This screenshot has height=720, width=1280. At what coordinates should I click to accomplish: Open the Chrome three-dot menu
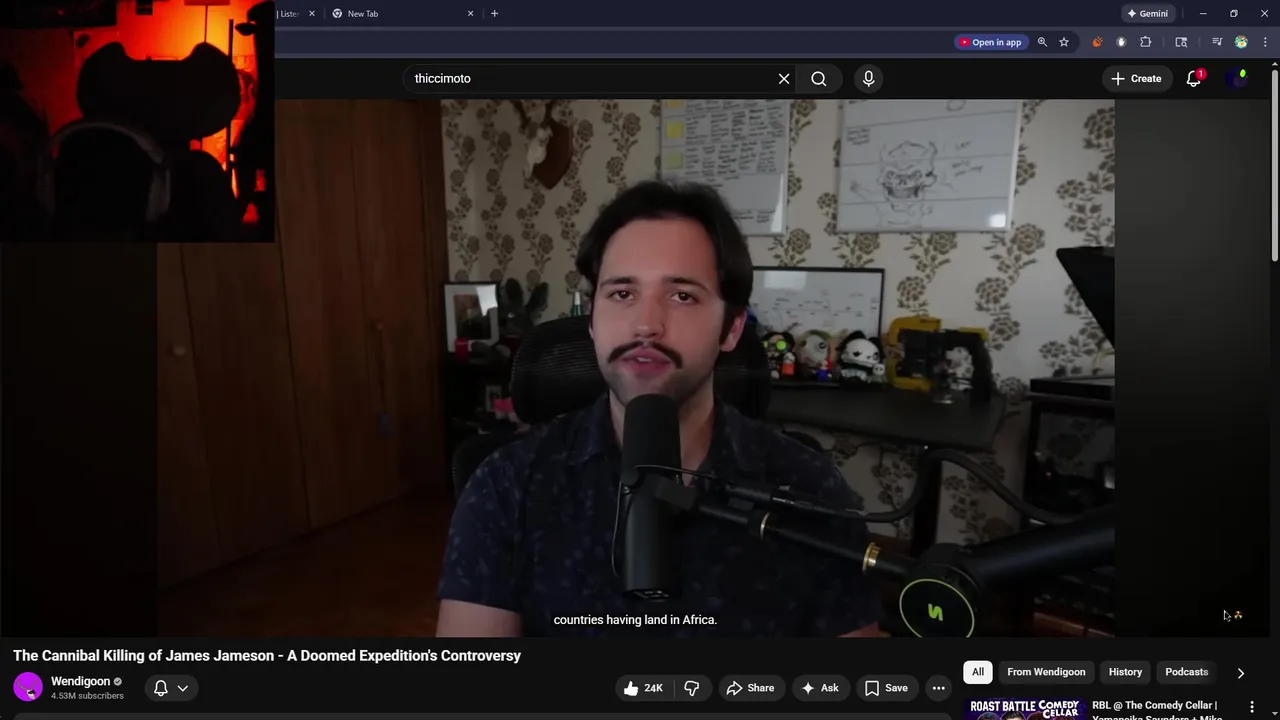coord(1265,42)
